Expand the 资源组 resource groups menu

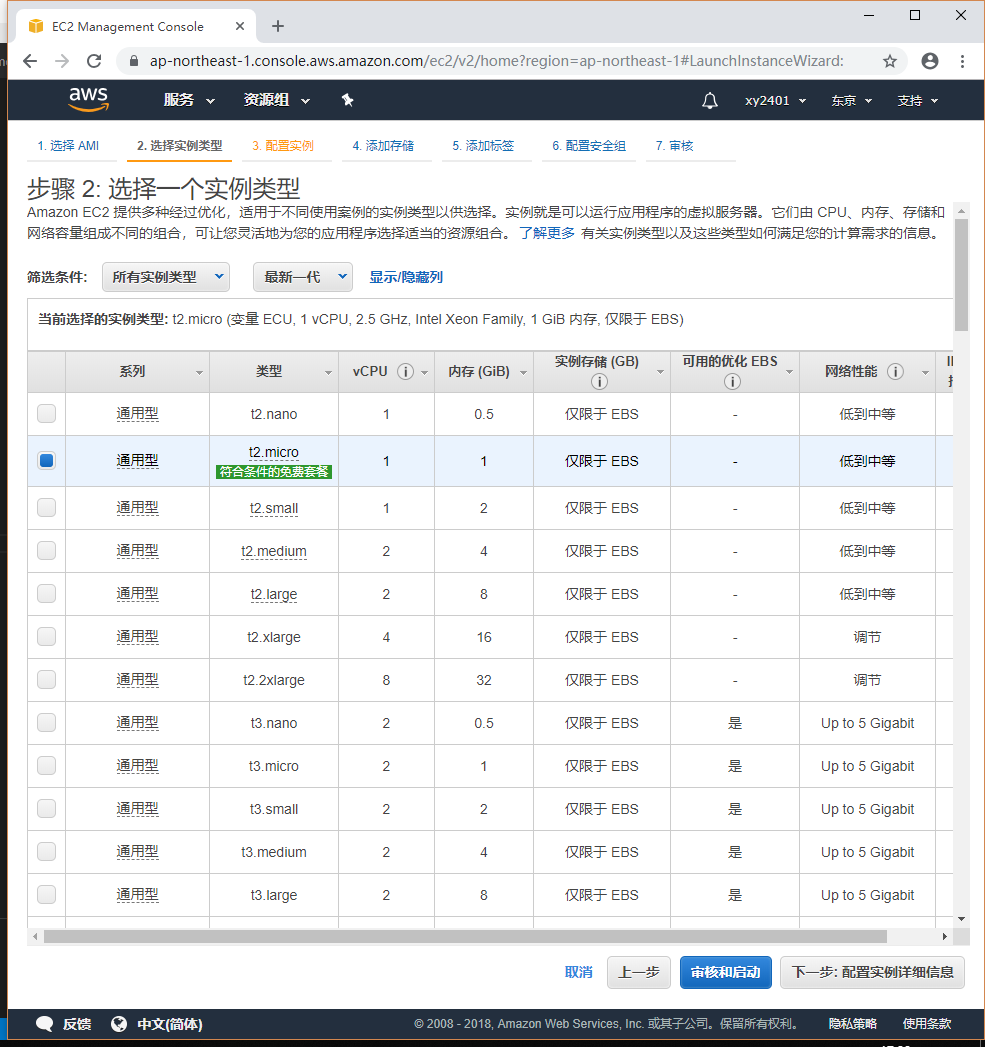276,100
